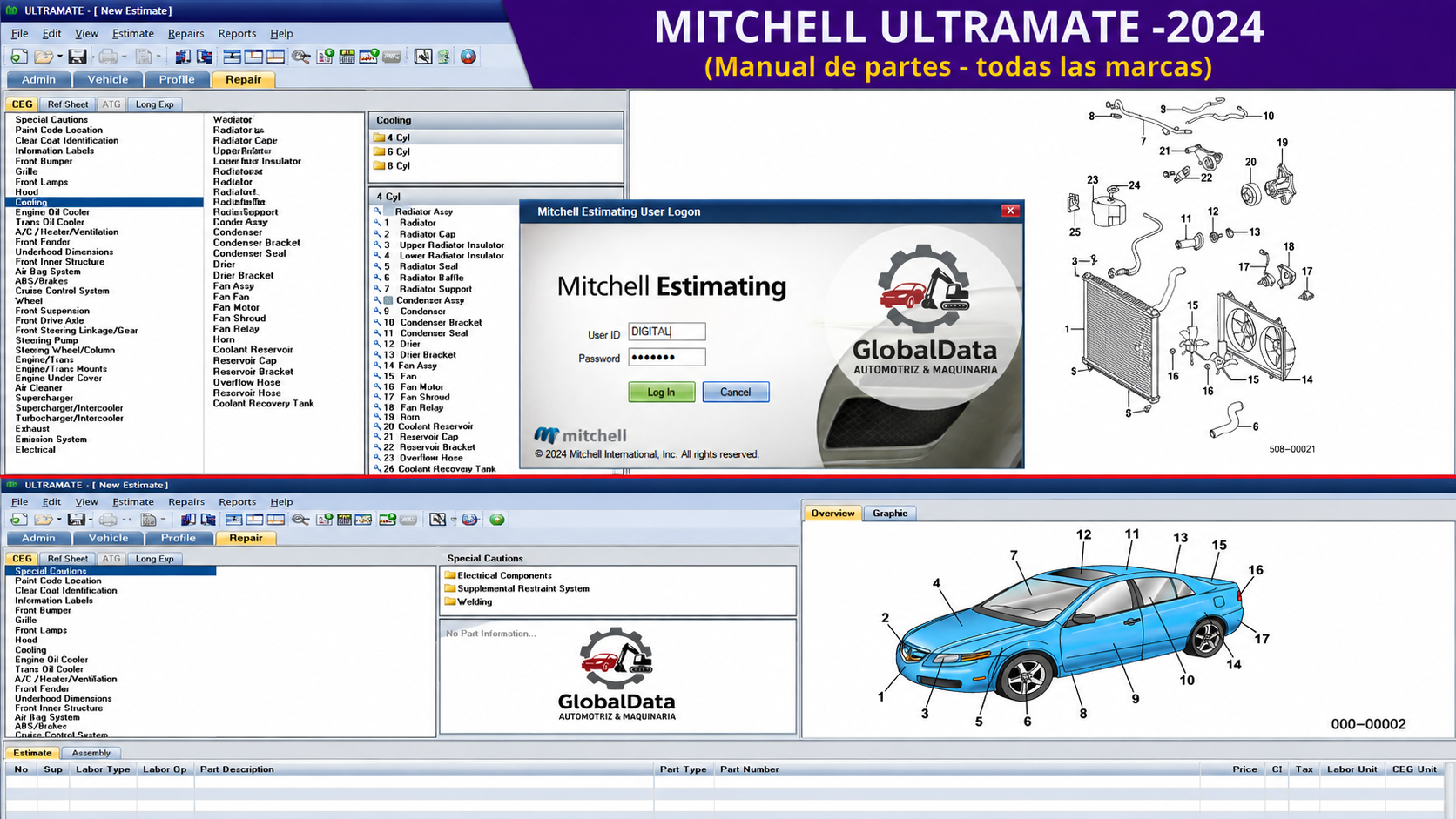This screenshot has width=1456, height=819.
Task: Open the File menu in the upper window
Action: click(x=19, y=33)
